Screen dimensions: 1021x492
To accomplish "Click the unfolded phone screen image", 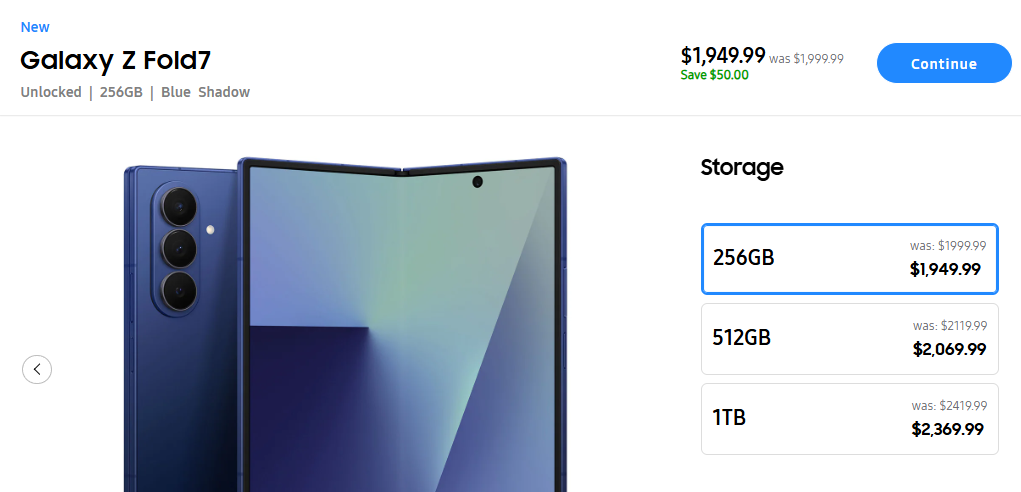I will click(400, 330).
